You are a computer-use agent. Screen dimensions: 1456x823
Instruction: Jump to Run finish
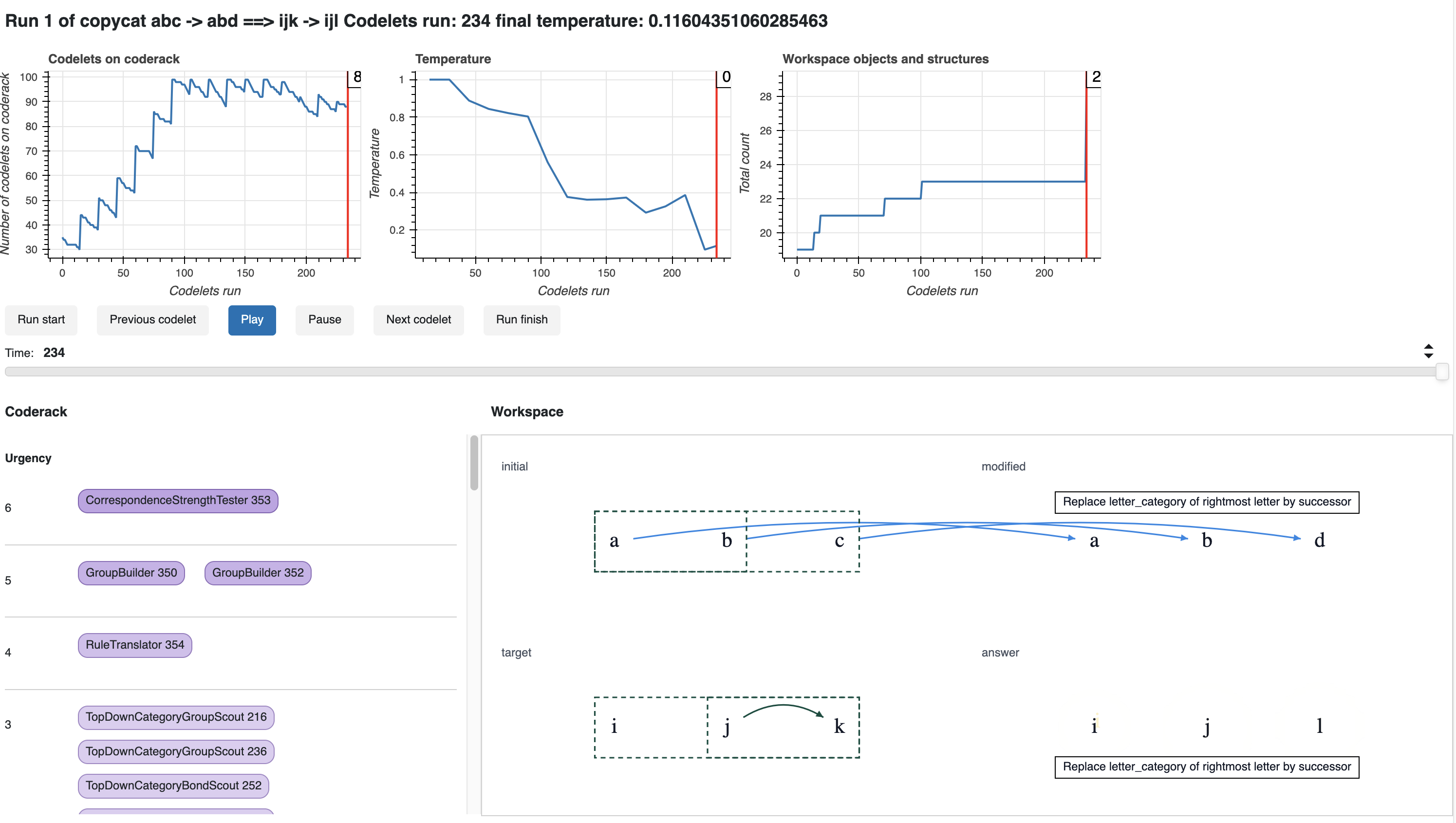(522, 320)
